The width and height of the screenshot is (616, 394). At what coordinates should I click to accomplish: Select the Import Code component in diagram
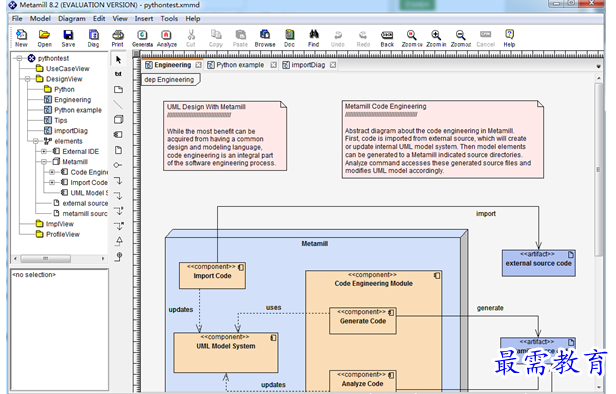212,275
